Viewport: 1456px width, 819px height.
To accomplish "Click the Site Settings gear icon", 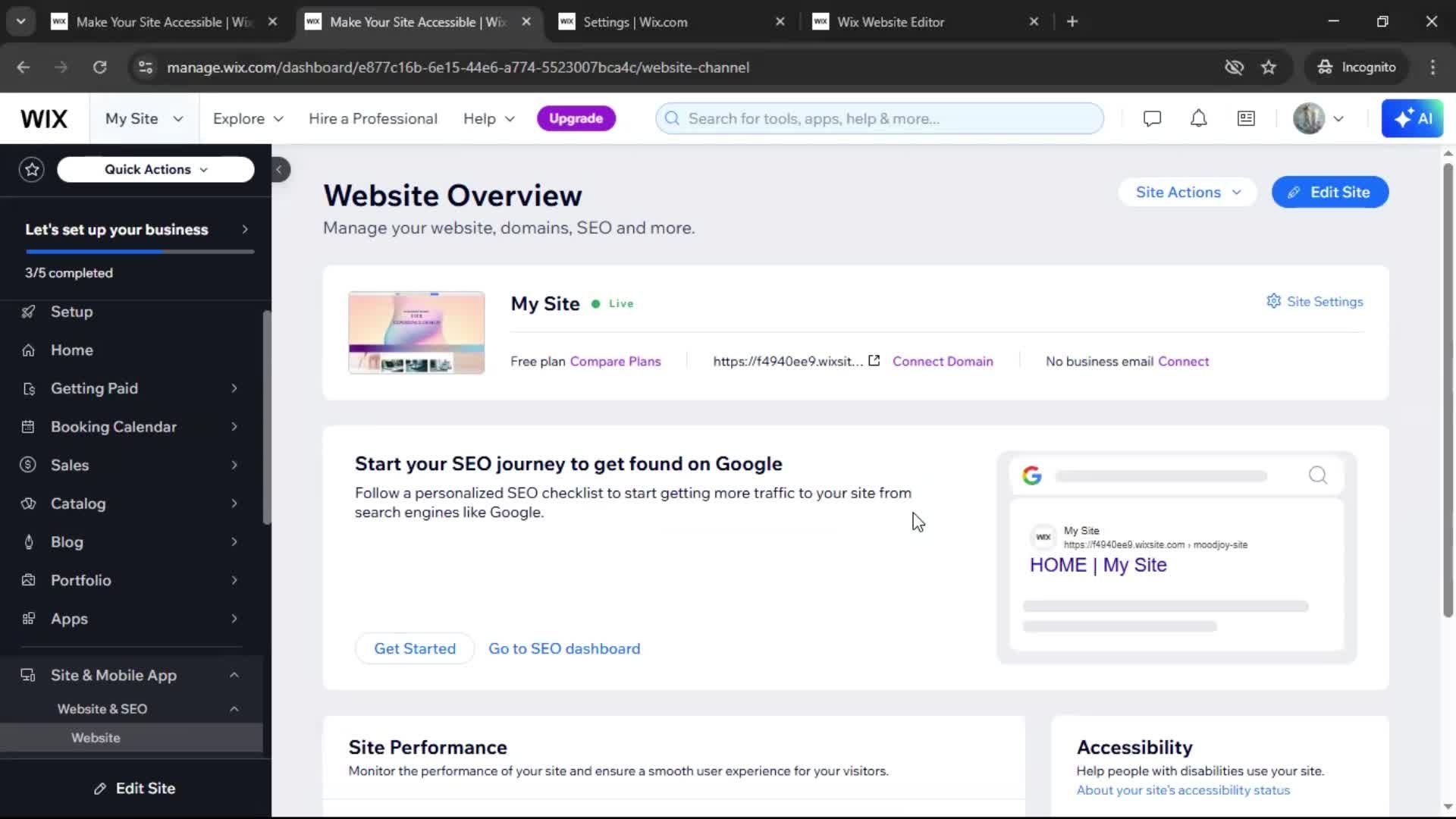I will click(1273, 301).
